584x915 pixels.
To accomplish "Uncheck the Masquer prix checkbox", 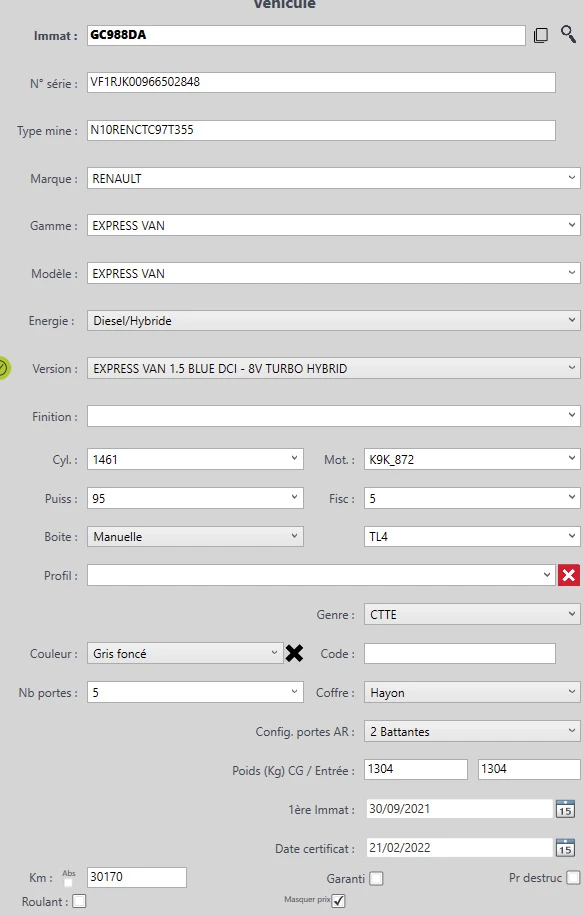I will point(338,900).
